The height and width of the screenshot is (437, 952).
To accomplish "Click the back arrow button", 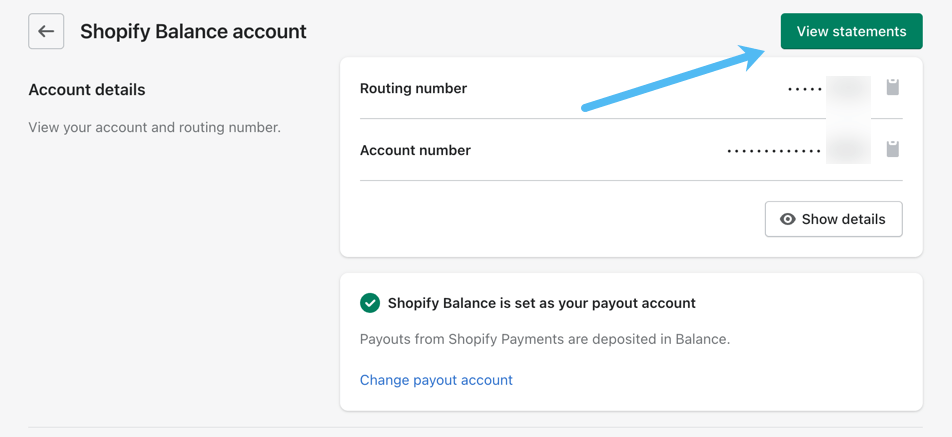I will coord(46,31).
